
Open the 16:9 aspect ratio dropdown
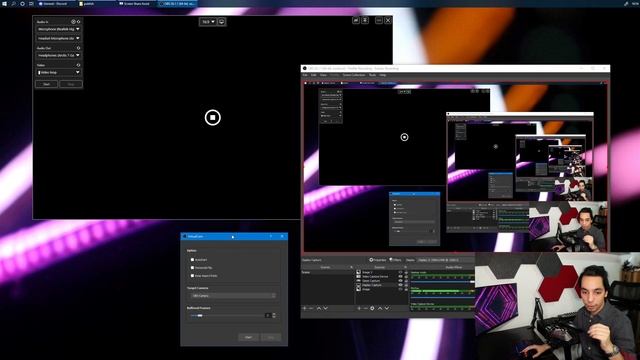coord(208,22)
